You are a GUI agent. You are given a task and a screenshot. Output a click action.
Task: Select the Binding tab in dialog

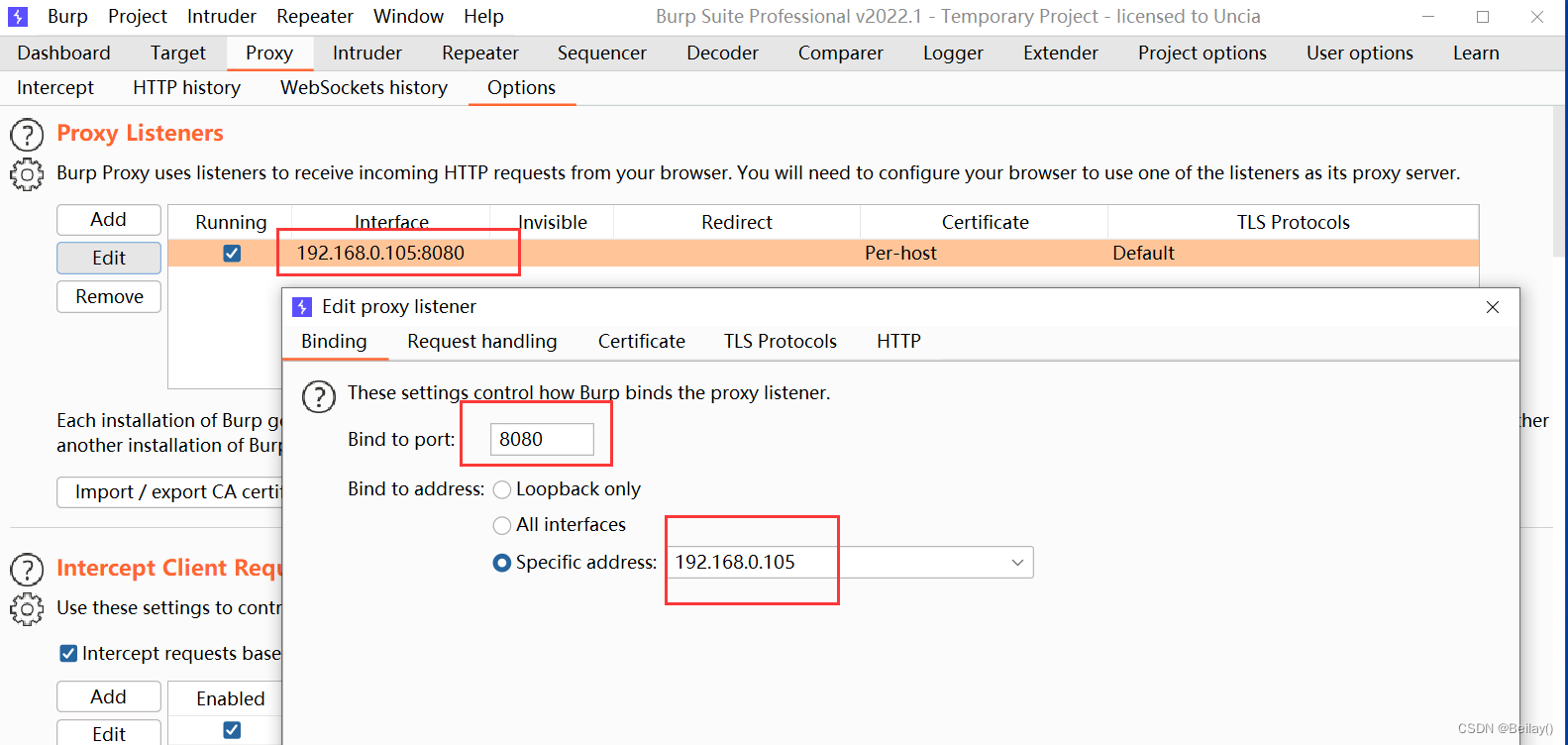coord(334,342)
